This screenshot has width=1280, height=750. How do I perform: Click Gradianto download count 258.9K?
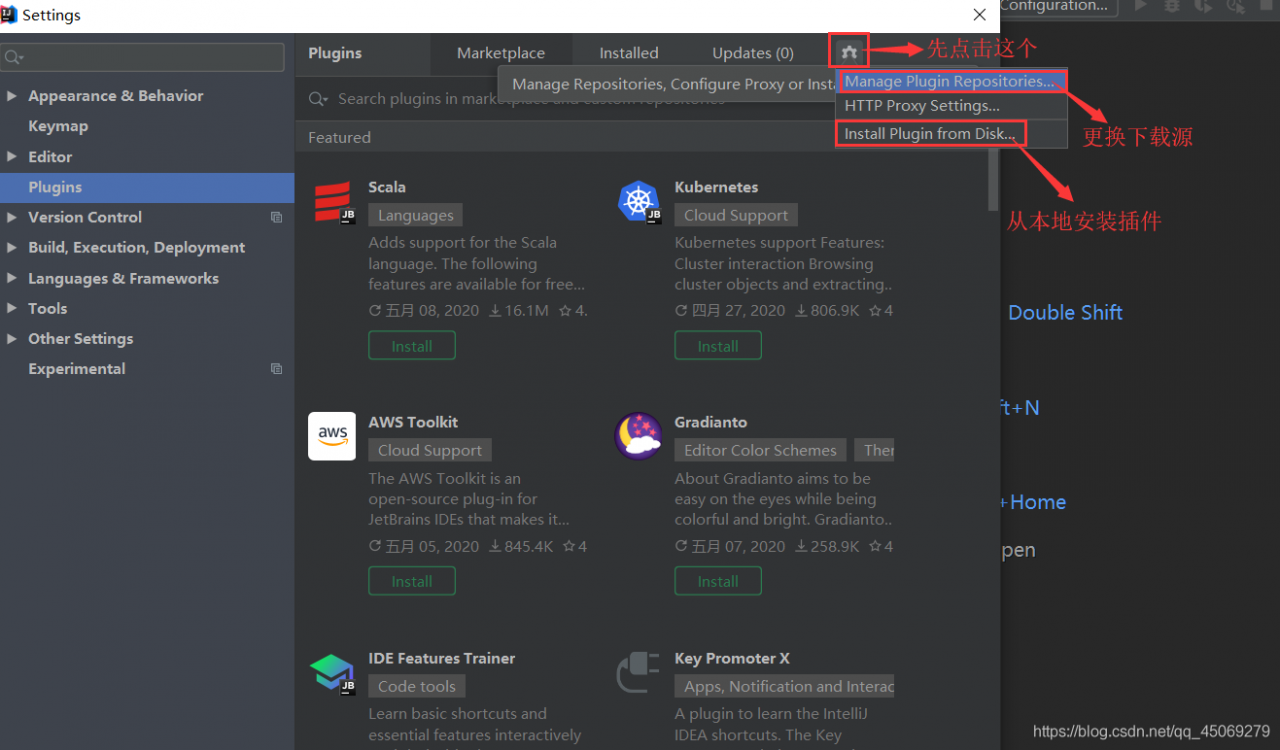click(x=828, y=547)
